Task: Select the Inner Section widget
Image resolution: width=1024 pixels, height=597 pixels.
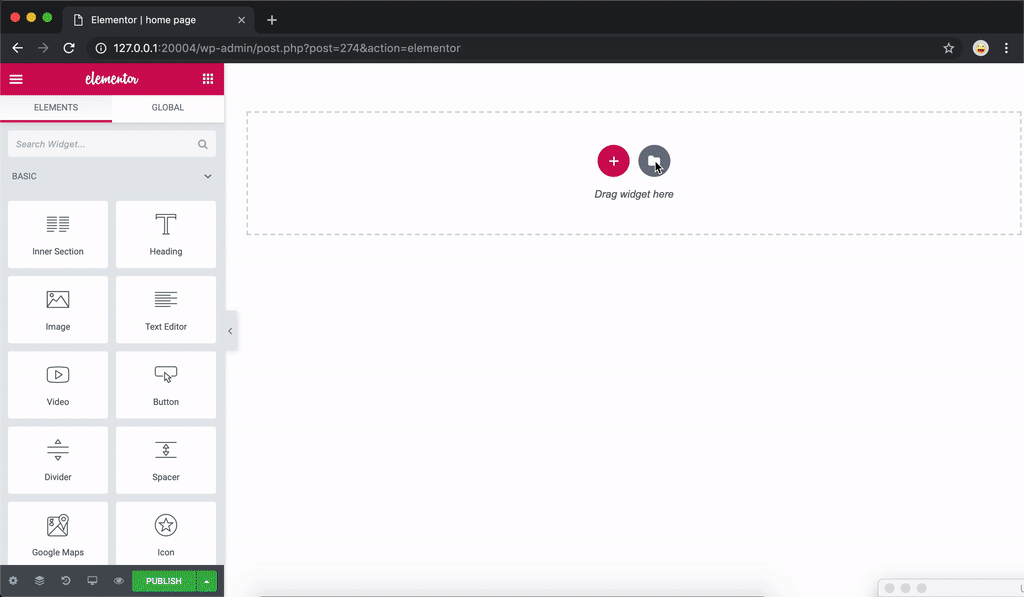Action: coord(58,234)
